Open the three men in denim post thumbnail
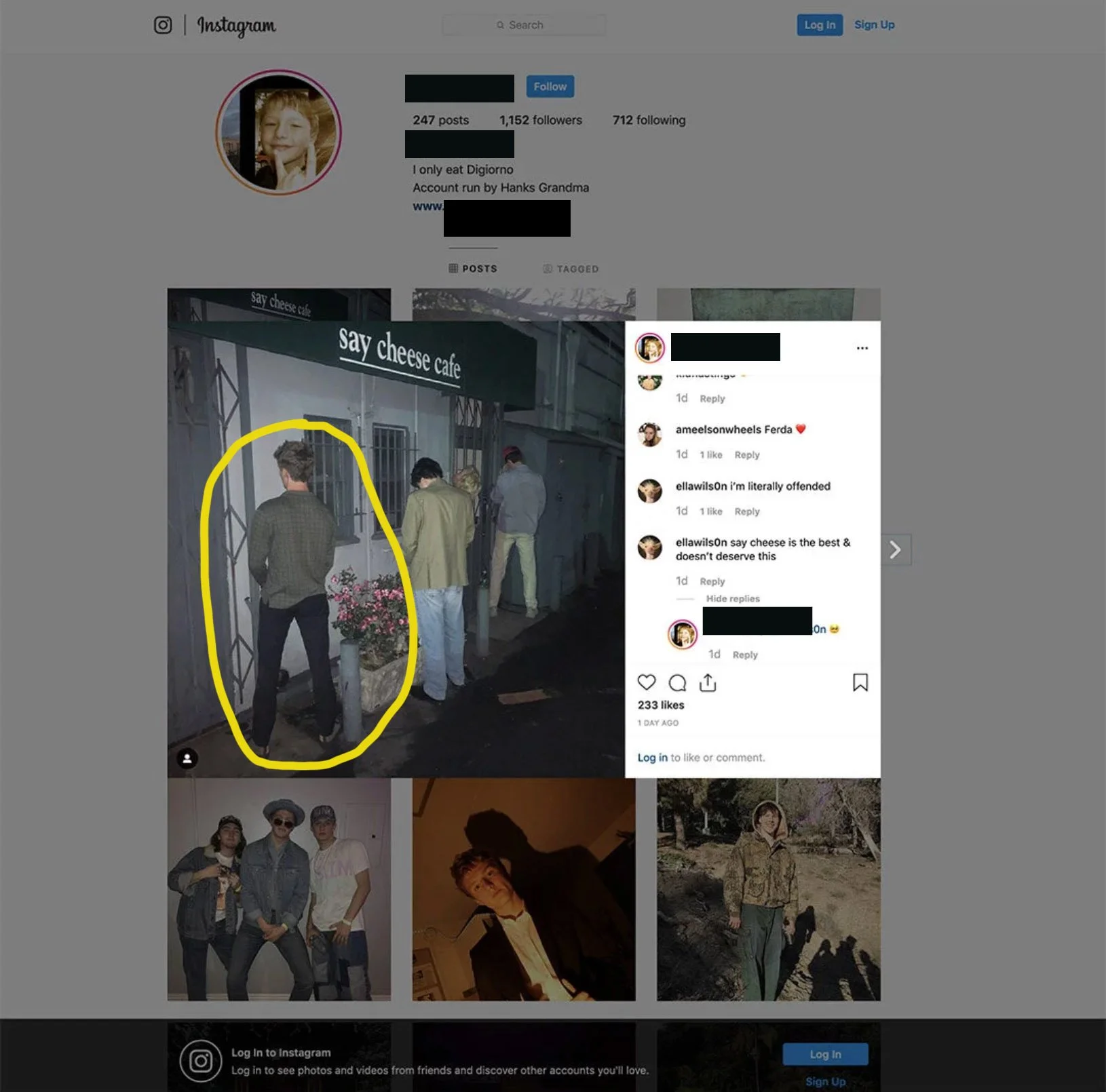1106x1092 pixels. point(279,889)
